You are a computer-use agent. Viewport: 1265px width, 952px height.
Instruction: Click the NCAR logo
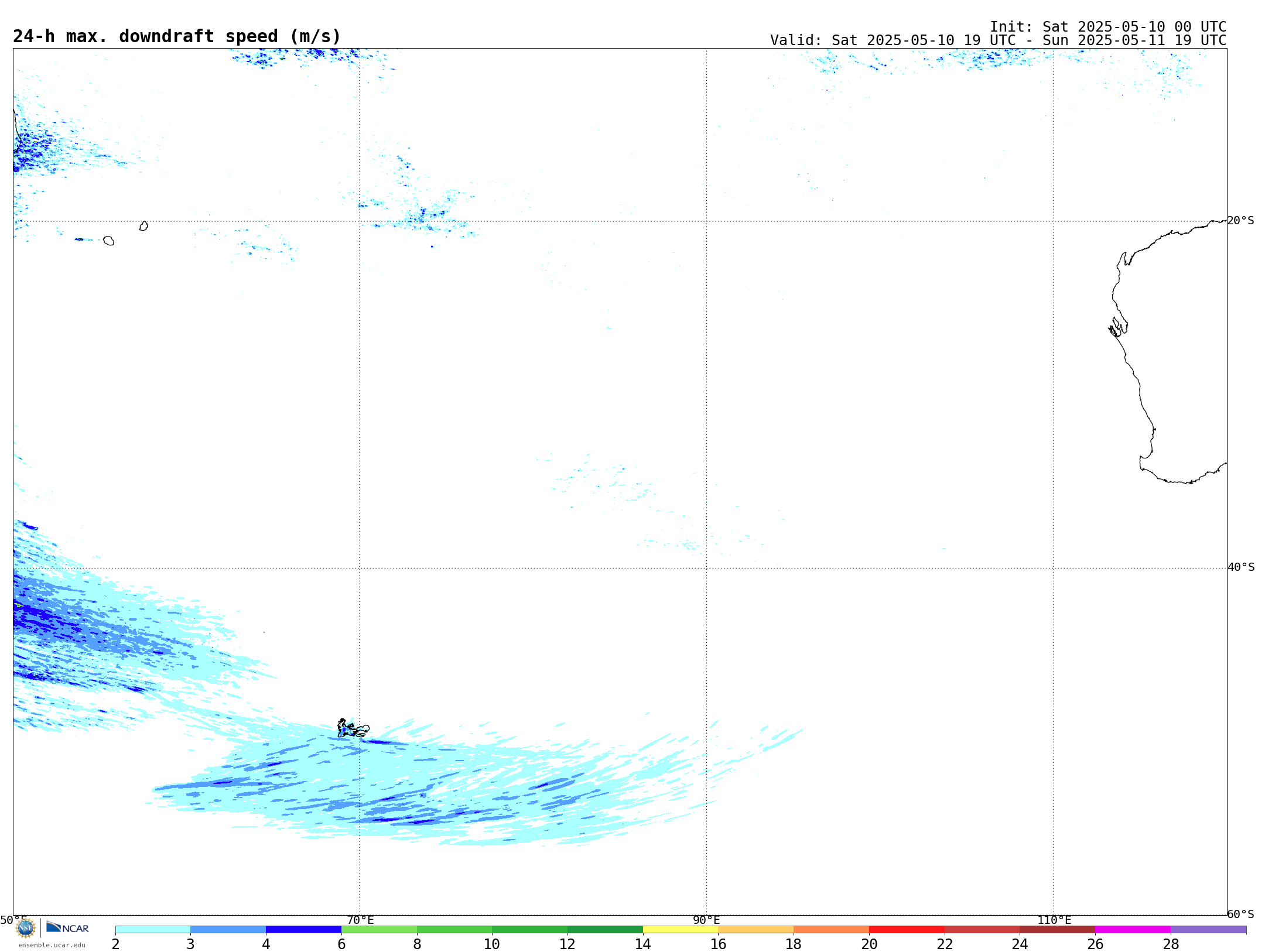click(67, 928)
